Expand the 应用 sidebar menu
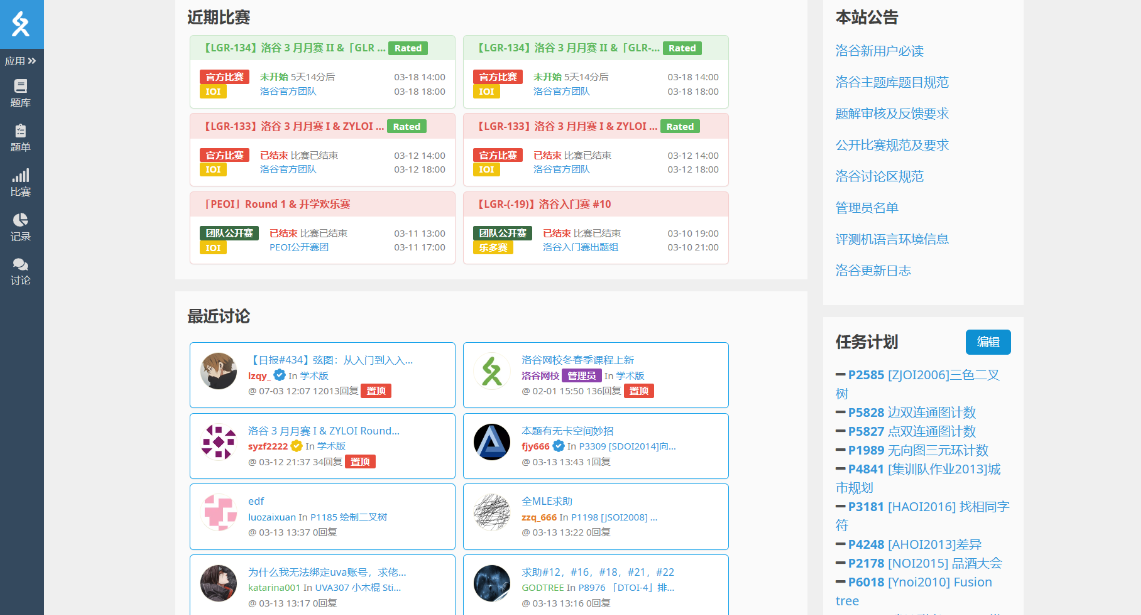Screen dimensions: 1141x615 [x=21, y=61]
